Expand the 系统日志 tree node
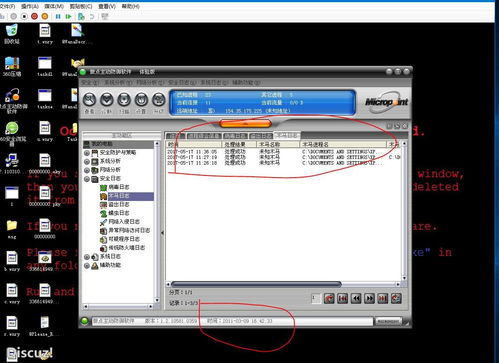This screenshot has height=363, width=499. pos(87,257)
